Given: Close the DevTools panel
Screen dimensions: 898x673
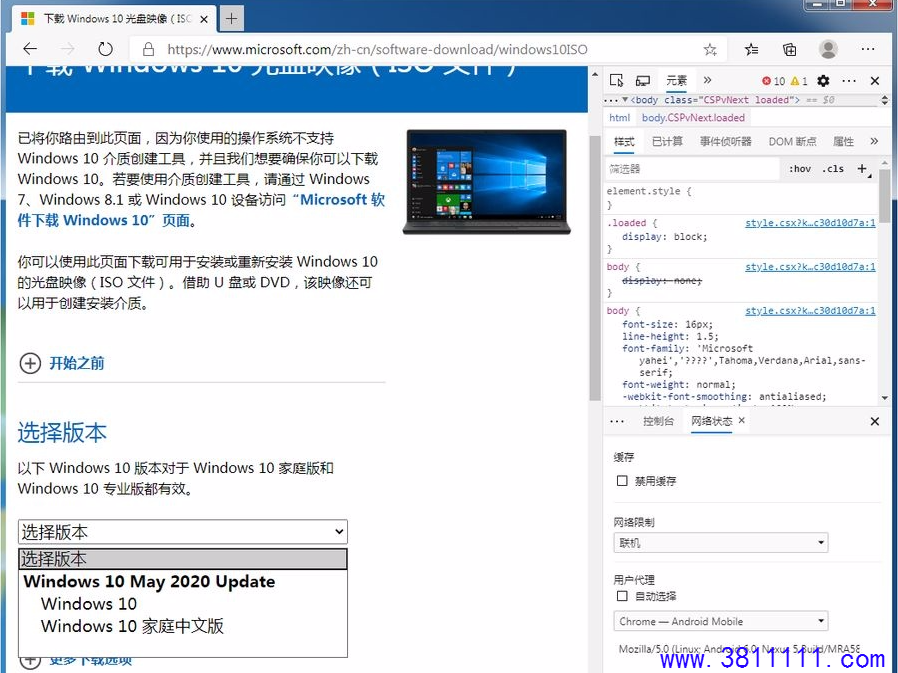Looking at the screenshot, I should 875,81.
